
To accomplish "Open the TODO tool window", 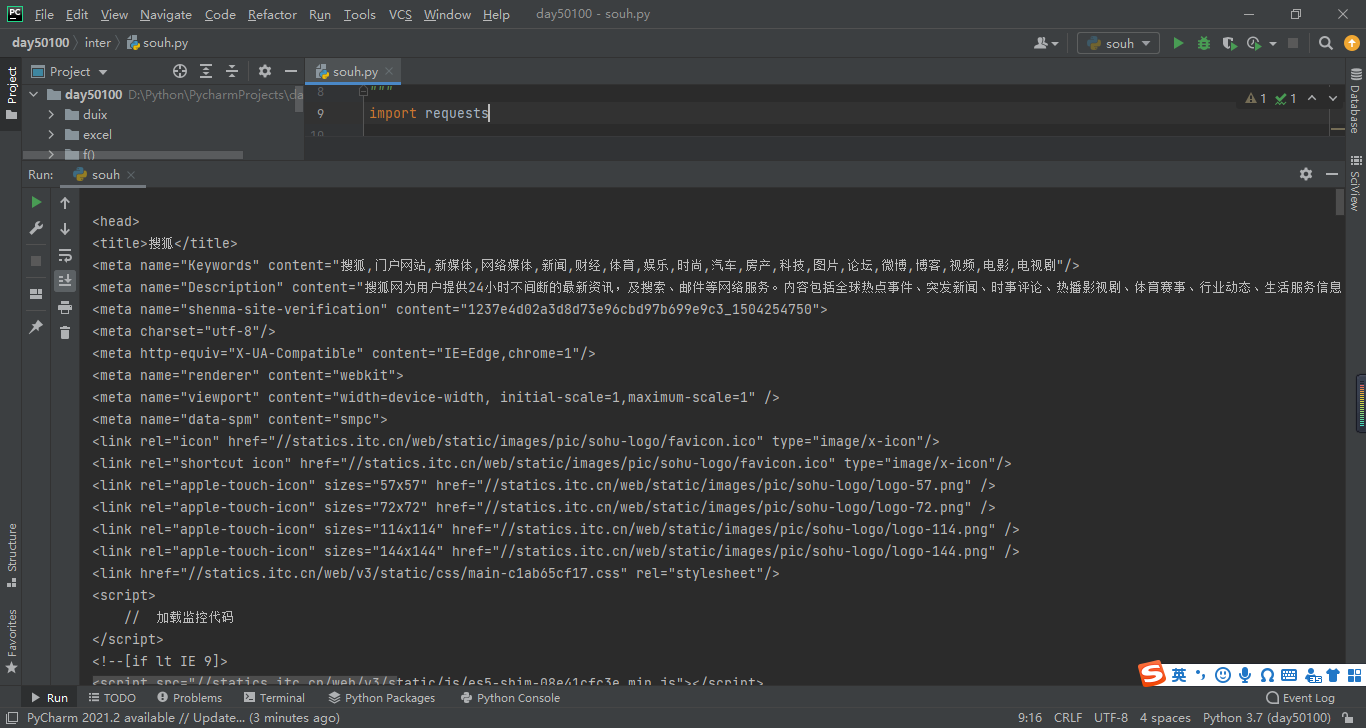I will (x=111, y=698).
